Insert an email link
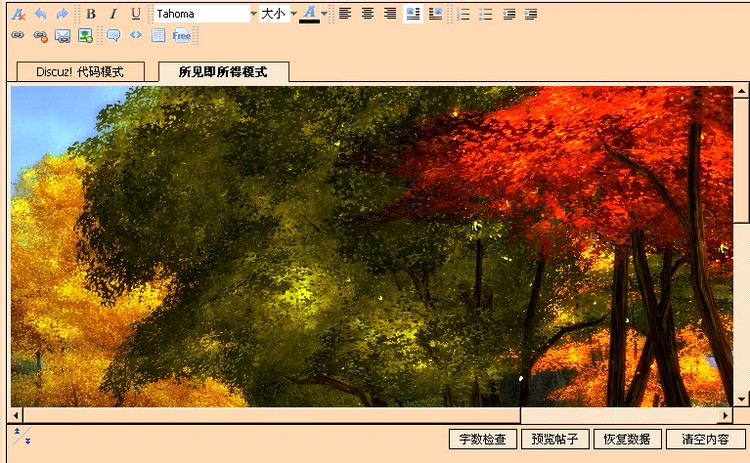This screenshot has height=463, width=750. tap(63, 36)
